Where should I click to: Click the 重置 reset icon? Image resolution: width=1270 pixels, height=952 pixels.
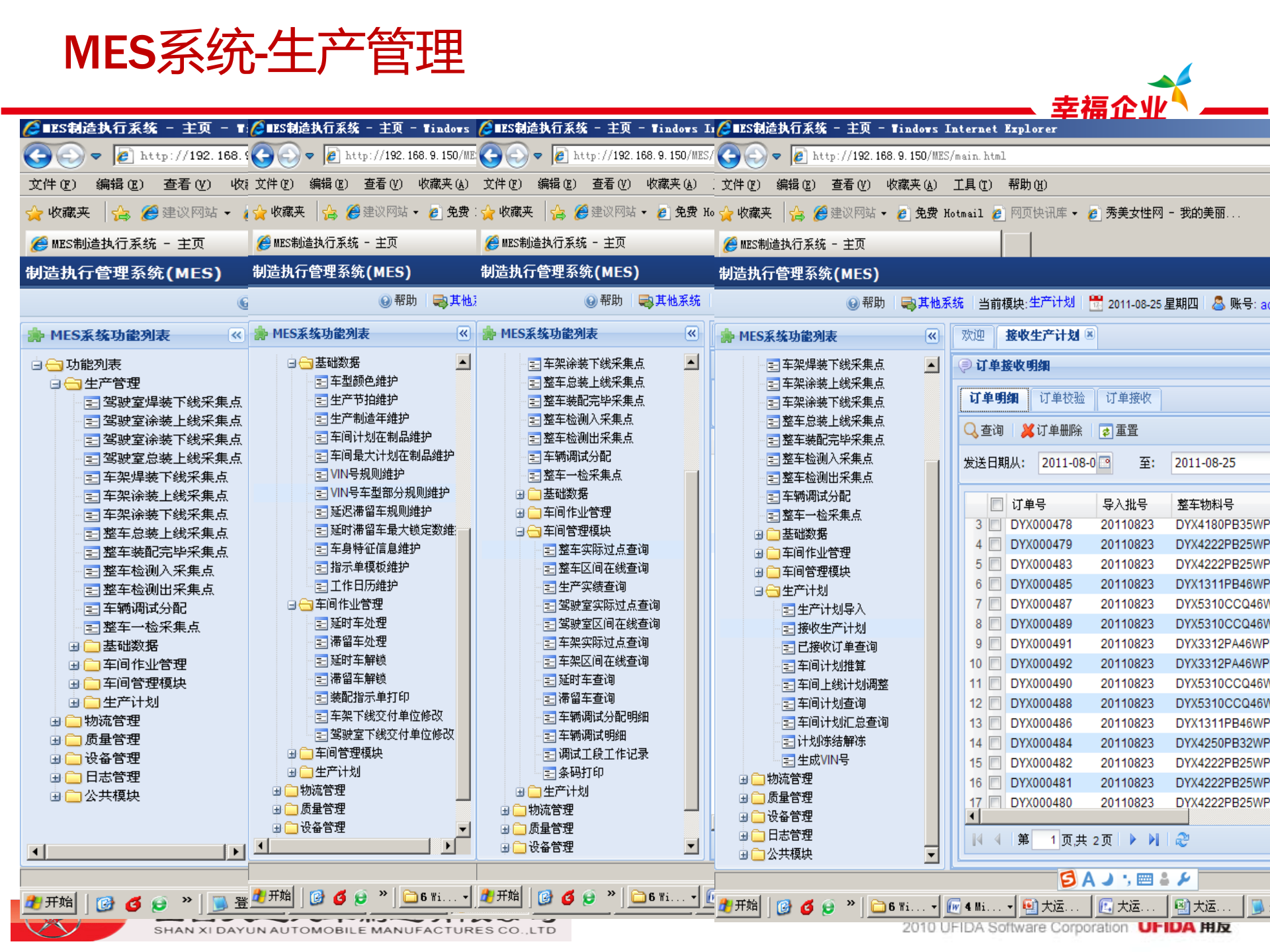1106,431
